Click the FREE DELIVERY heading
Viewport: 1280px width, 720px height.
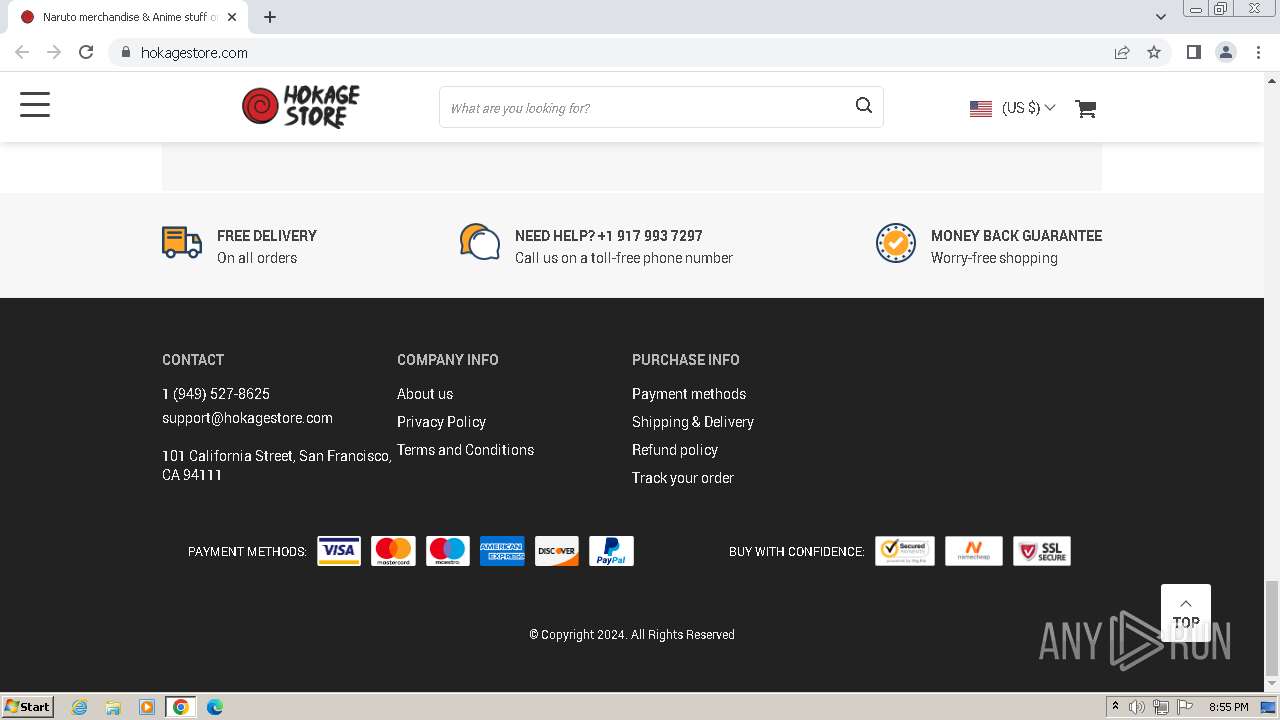[x=267, y=236]
